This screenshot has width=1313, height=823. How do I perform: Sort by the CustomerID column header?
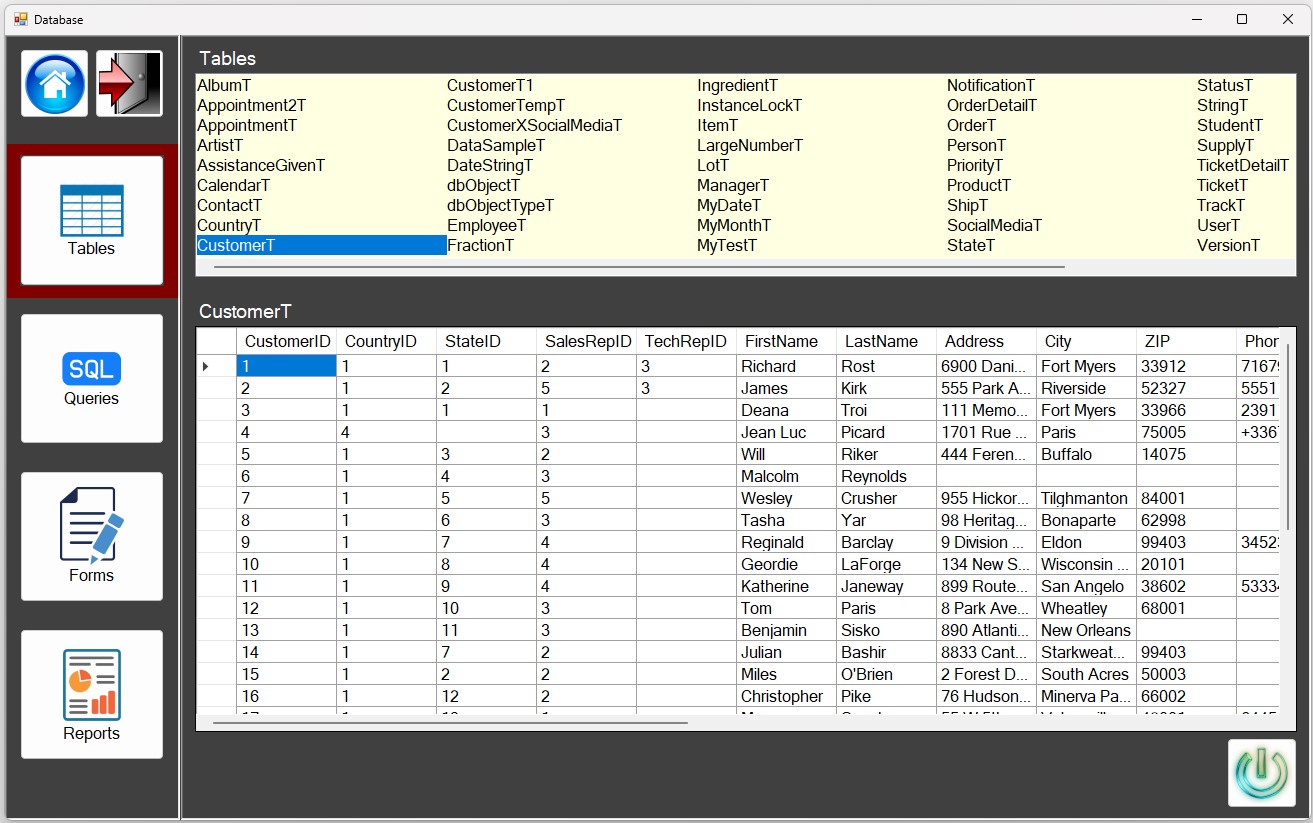[x=287, y=341]
